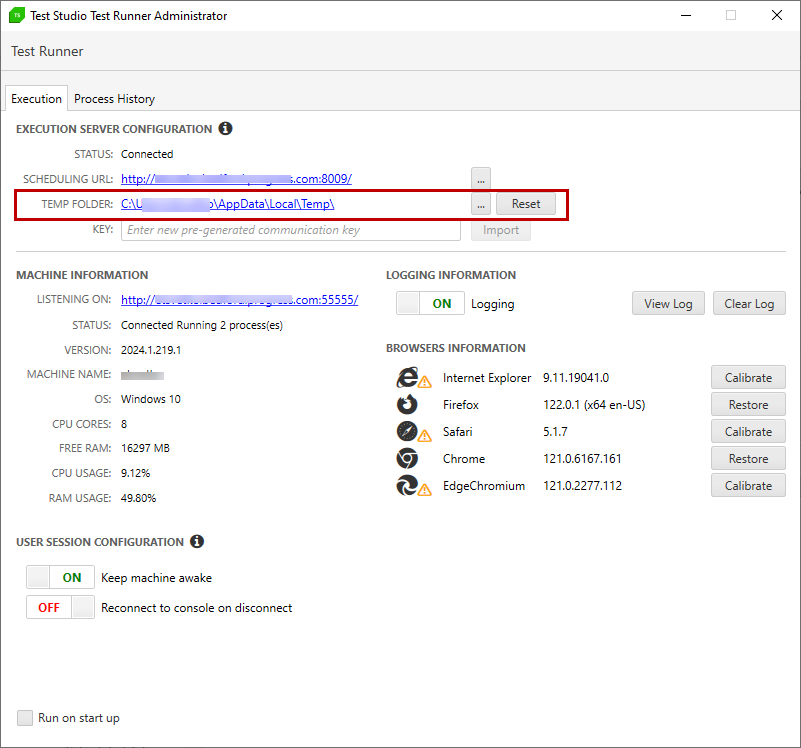Click the Clear Log button
This screenshot has width=801, height=748.
749,303
